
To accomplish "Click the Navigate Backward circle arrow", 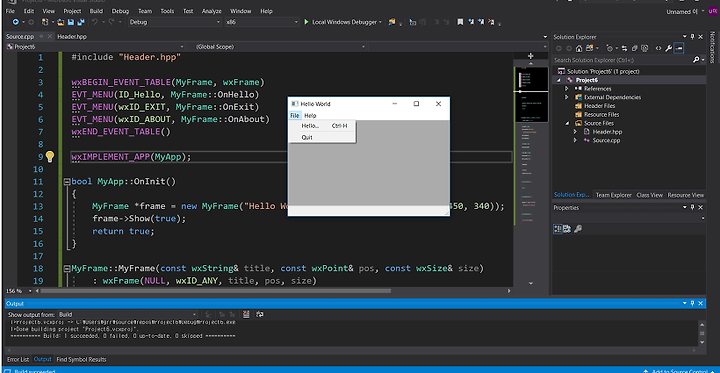I will (16, 22).
